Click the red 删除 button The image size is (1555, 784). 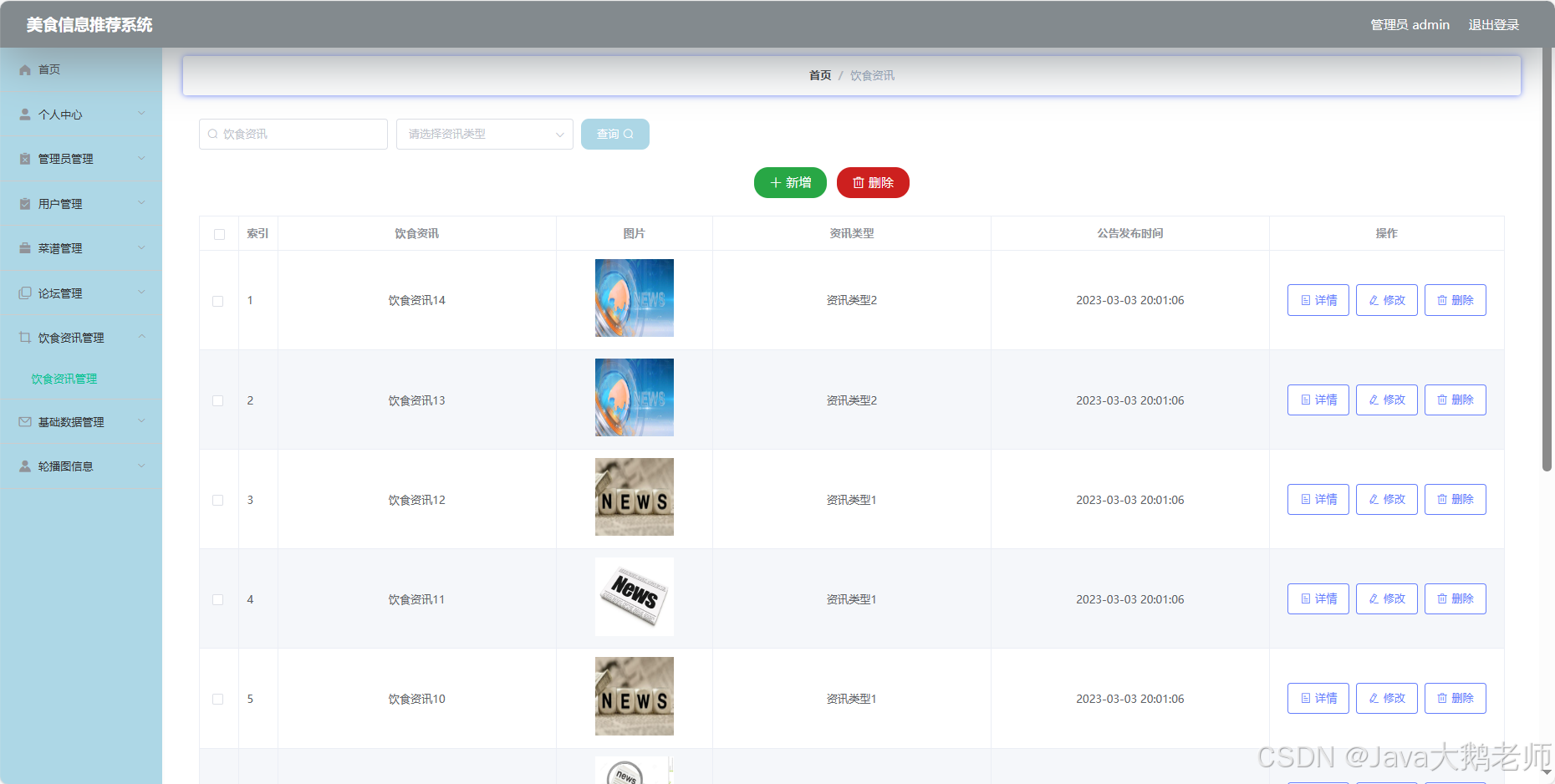pos(872,182)
